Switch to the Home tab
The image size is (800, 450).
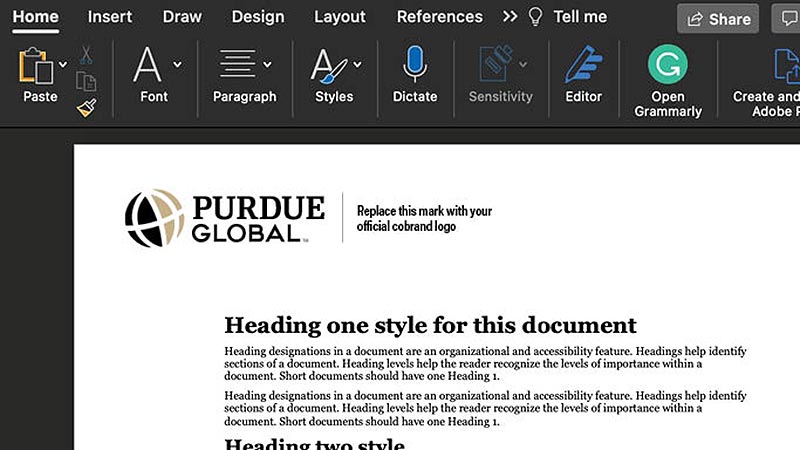36,17
